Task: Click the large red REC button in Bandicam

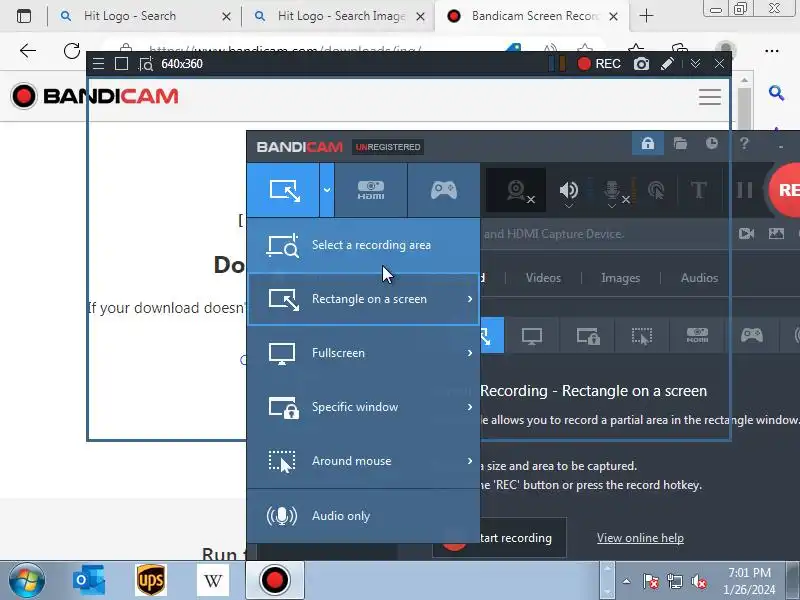Action: coord(785,190)
